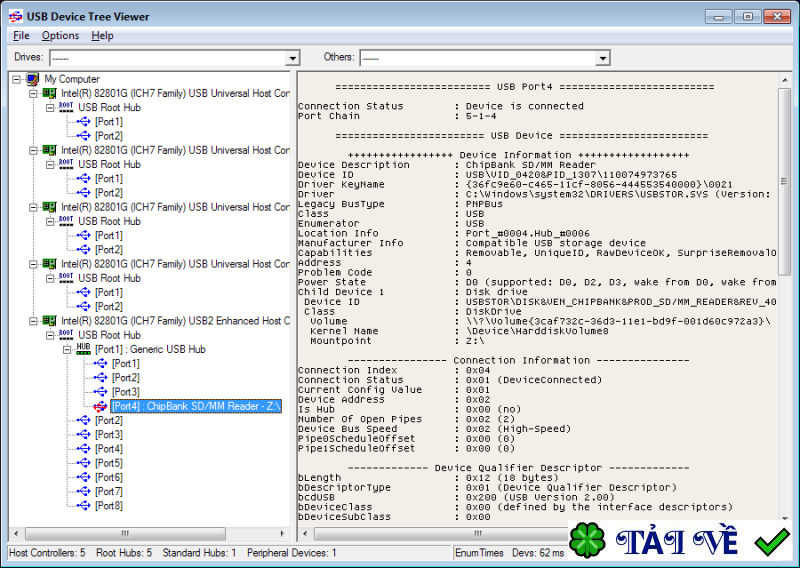Open the Help menu

point(102,36)
